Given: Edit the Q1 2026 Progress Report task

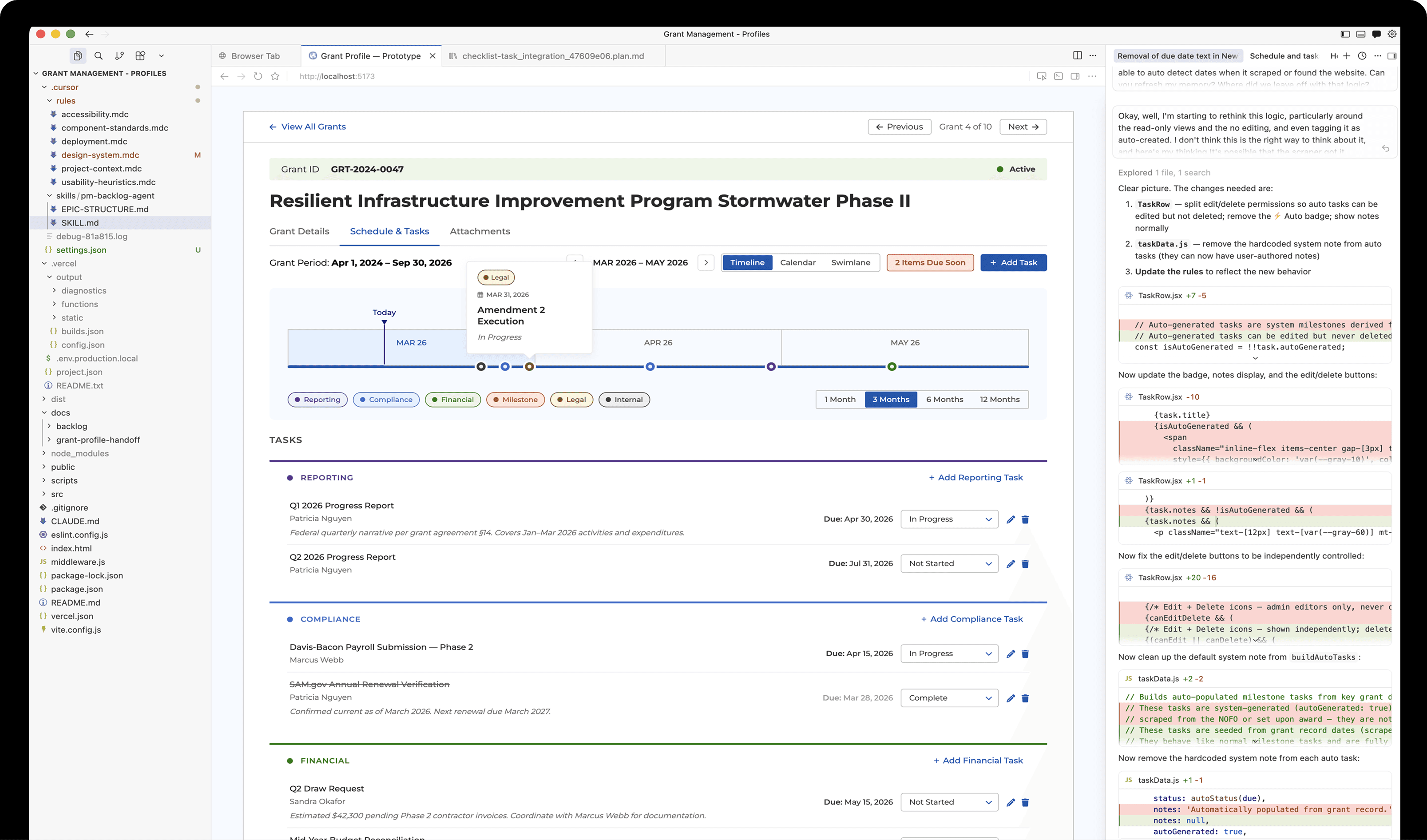Looking at the screenshot, I should [1011, 519].
